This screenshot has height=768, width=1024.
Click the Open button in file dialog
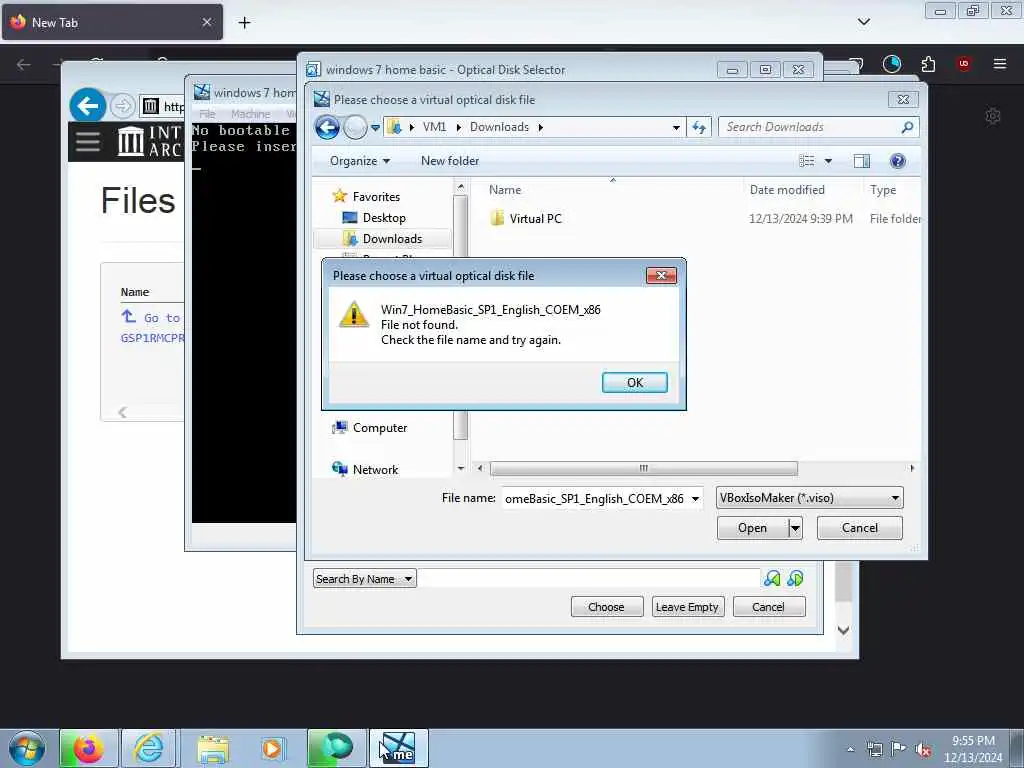pyautogui.click(x=752, y=528)
